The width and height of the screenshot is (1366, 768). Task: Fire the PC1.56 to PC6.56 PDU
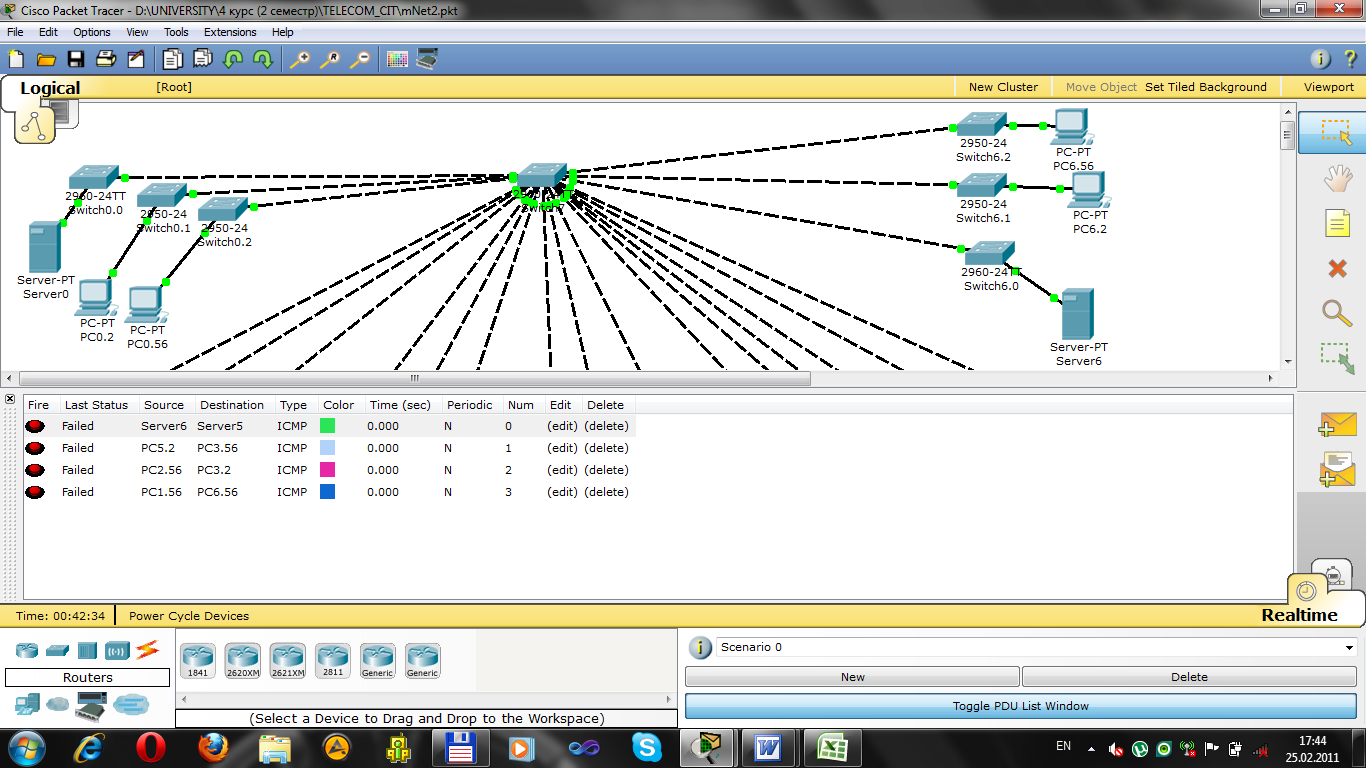35,492
